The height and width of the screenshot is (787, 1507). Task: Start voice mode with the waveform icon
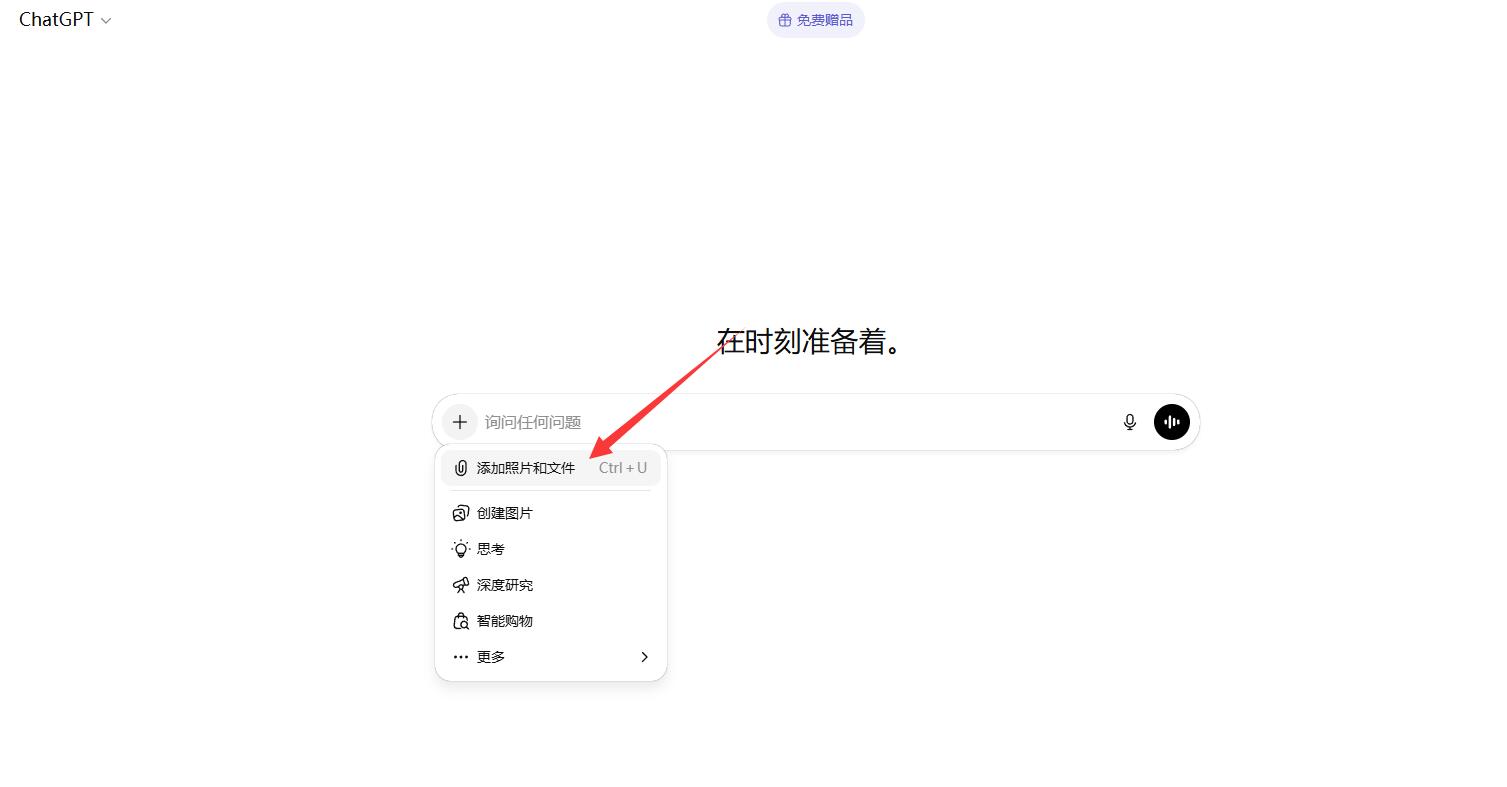(x=1171, y=422)
